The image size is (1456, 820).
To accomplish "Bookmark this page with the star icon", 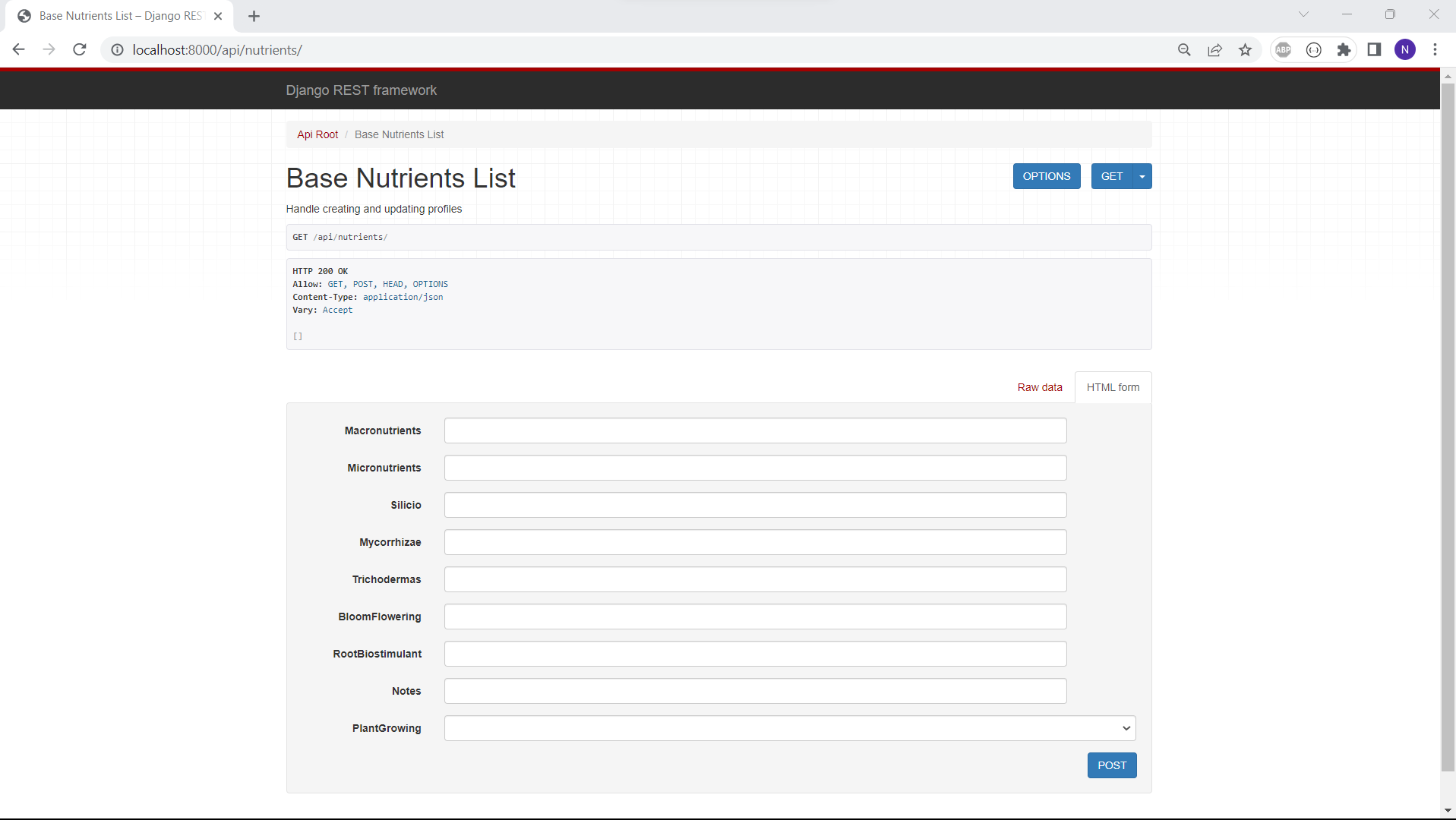I will [1245, 50].
